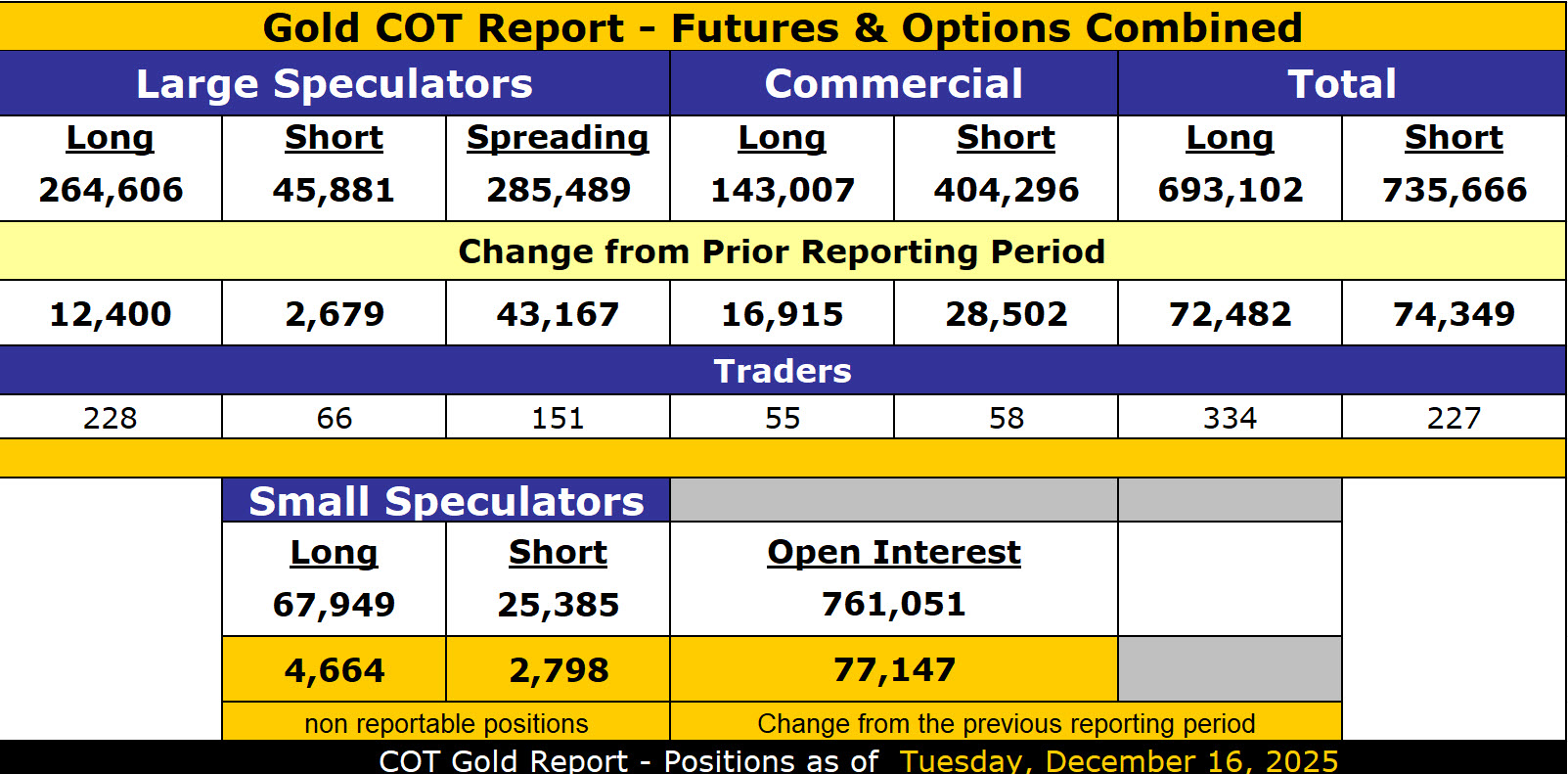Click the underlined Open Interest heading

click(893, 553)
